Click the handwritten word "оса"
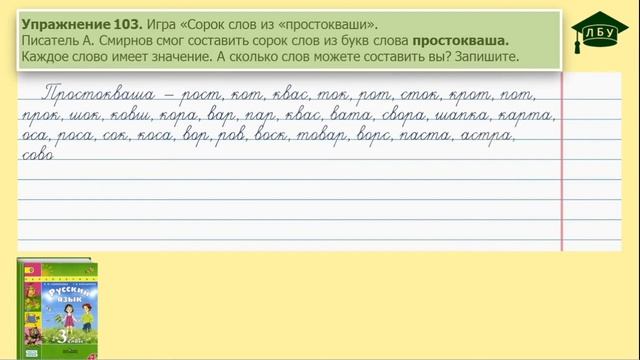 tap(35, 136)
